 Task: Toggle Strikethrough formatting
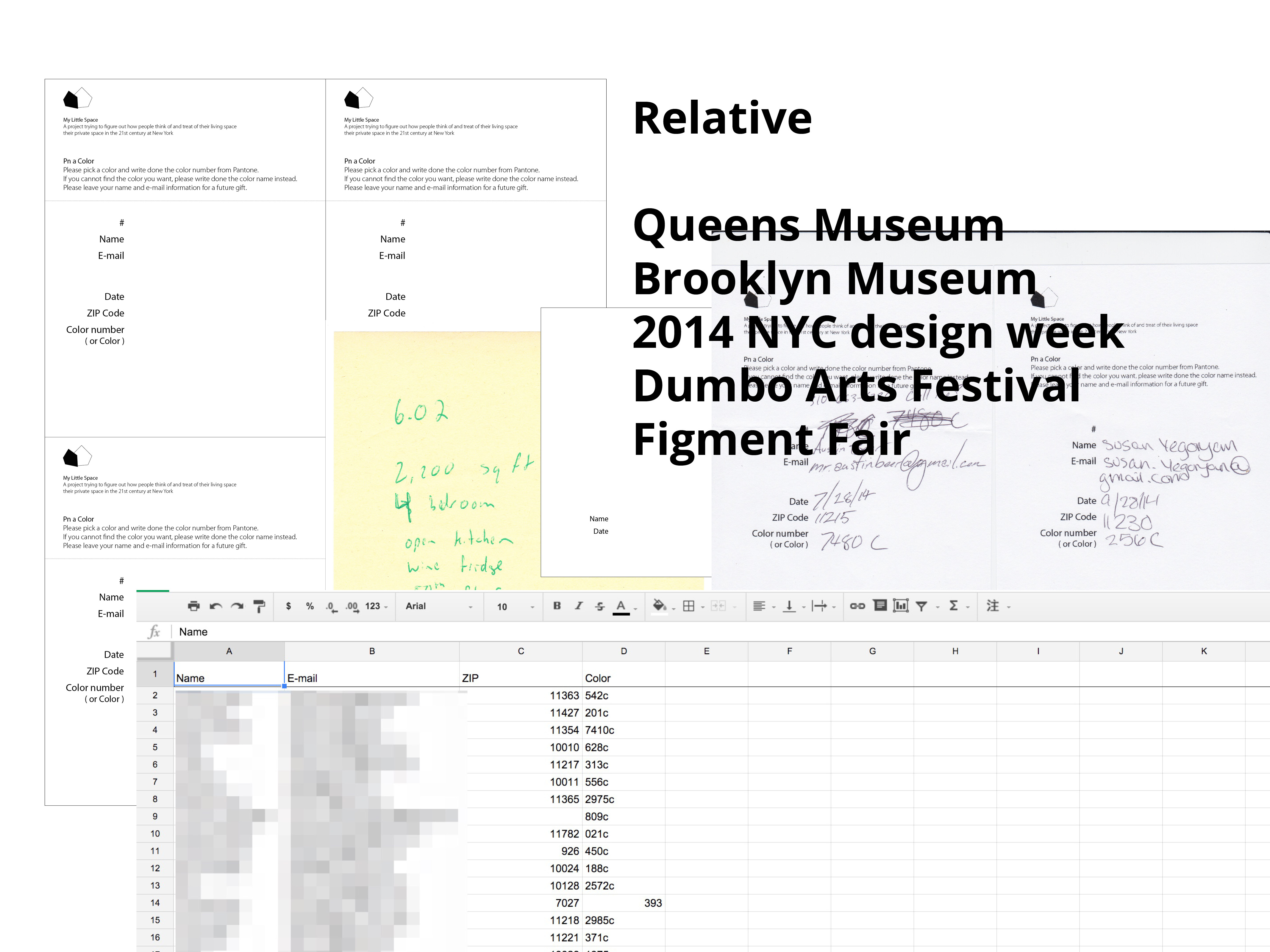click(600, 606)
